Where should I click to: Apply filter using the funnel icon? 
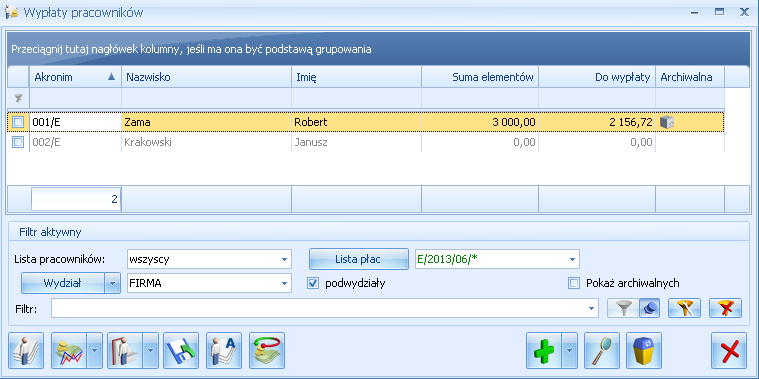click(x=623, y=308)
